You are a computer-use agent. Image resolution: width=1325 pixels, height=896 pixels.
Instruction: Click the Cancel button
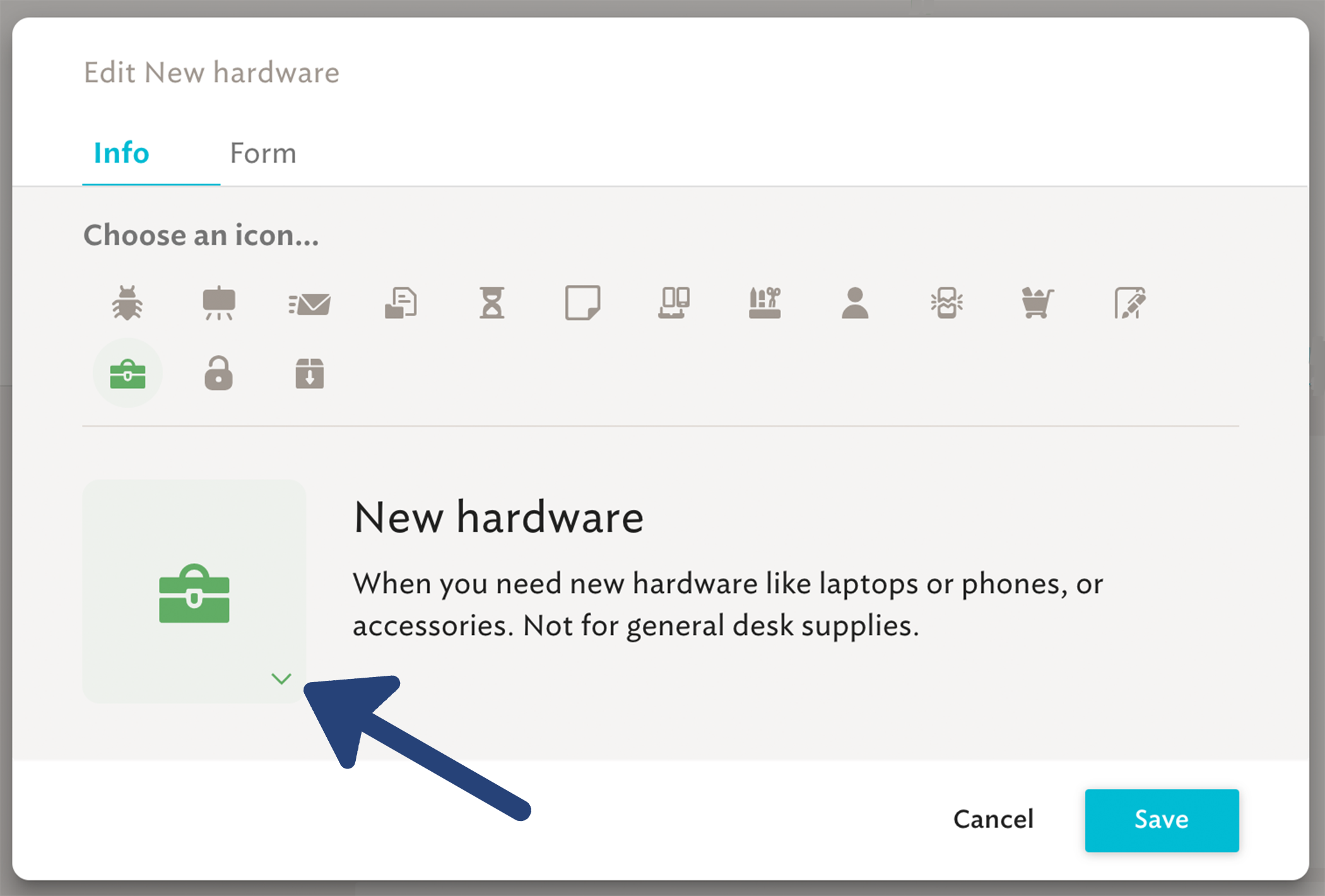(994, 820)
